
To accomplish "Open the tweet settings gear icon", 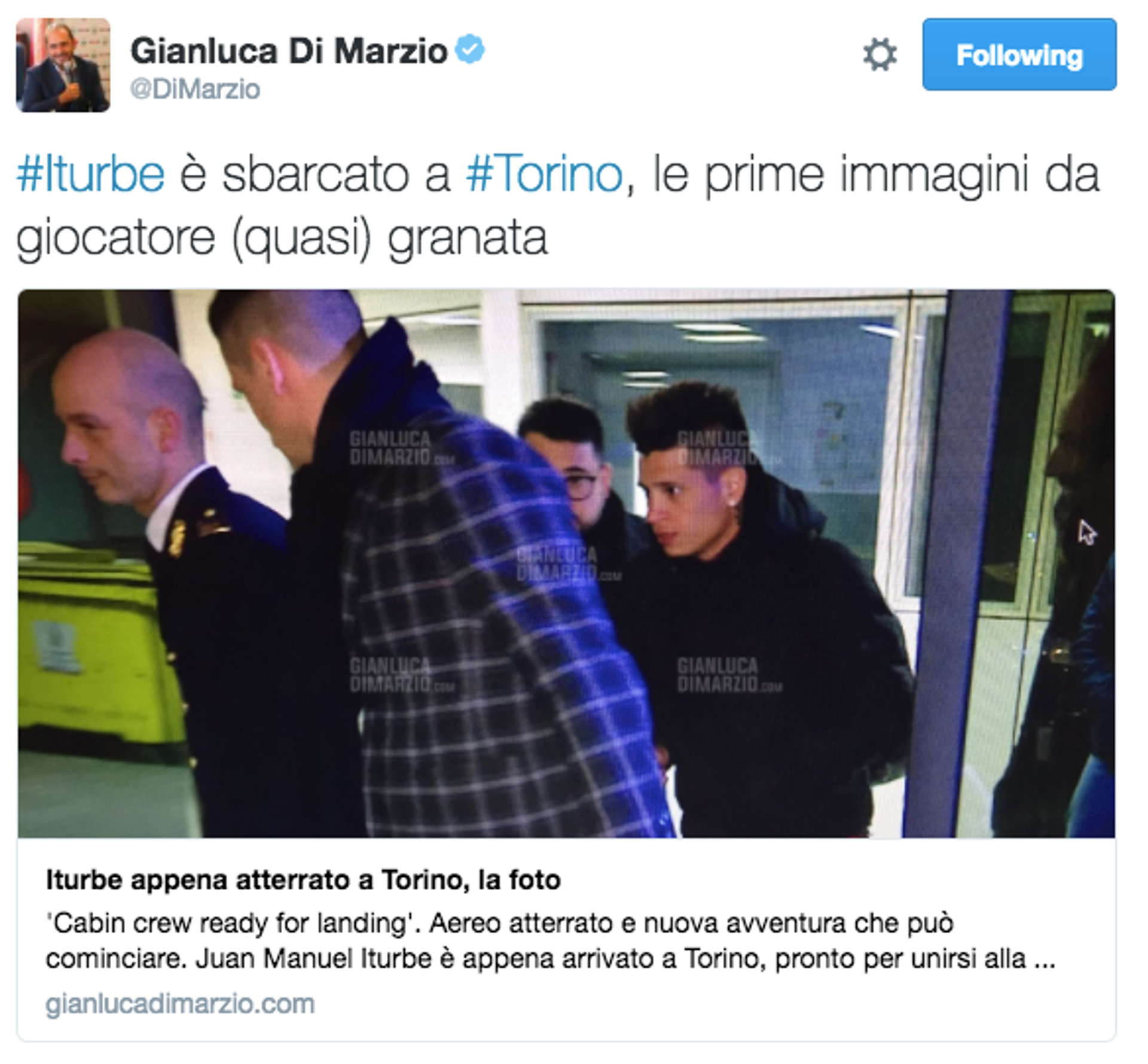I will (880, 55).
